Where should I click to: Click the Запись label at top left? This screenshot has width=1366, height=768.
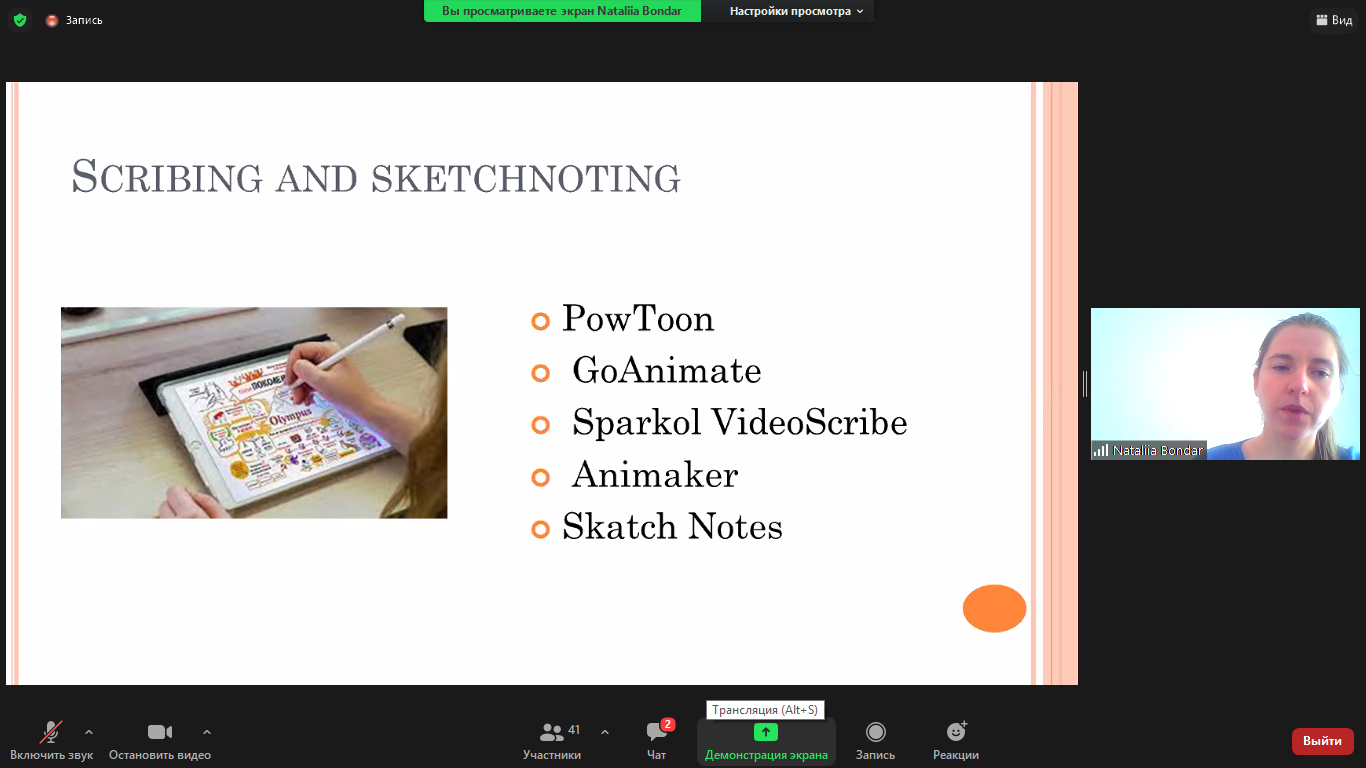[x=84, y=20]
